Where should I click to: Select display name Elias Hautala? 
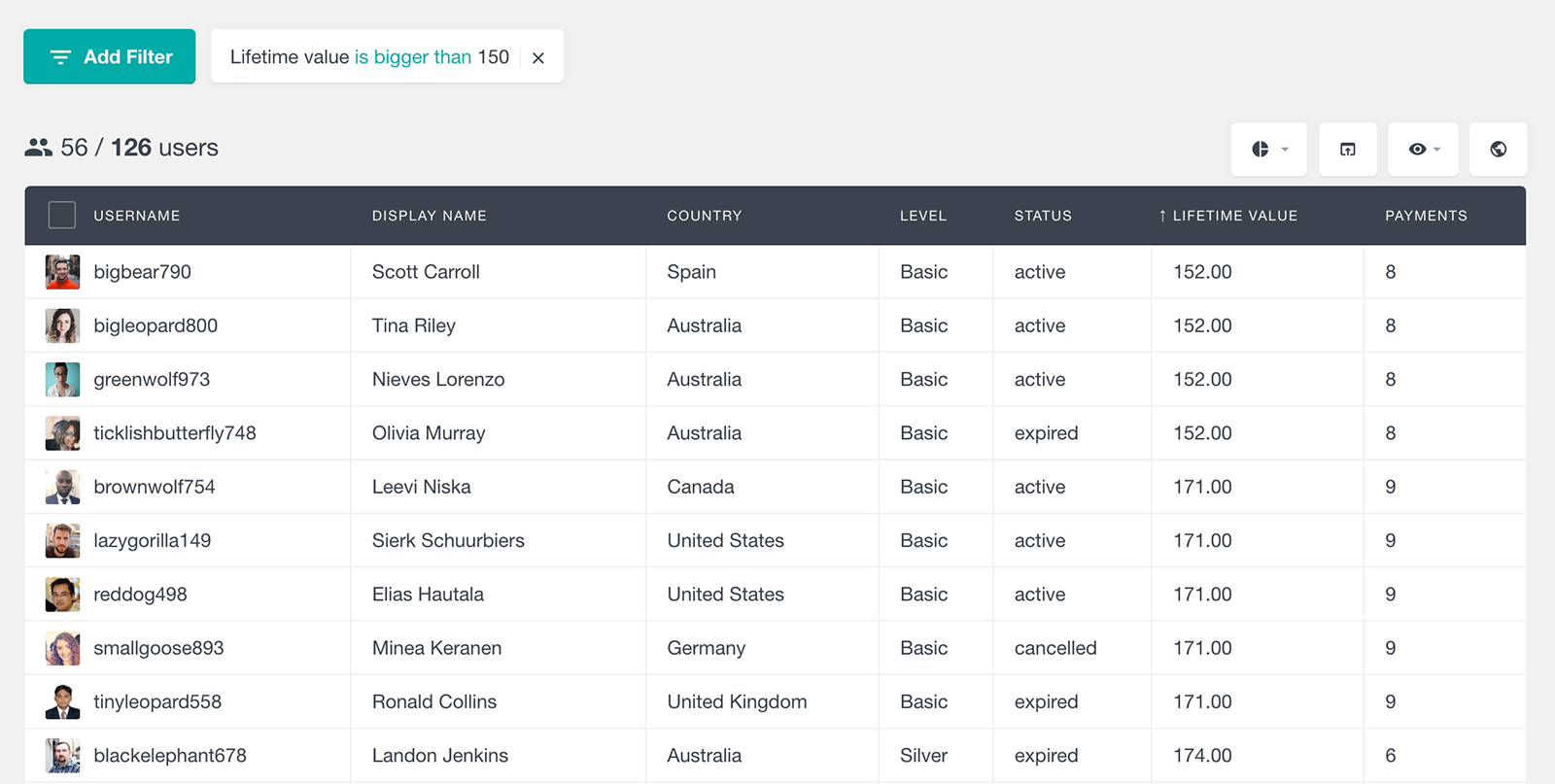pos(428,595)
